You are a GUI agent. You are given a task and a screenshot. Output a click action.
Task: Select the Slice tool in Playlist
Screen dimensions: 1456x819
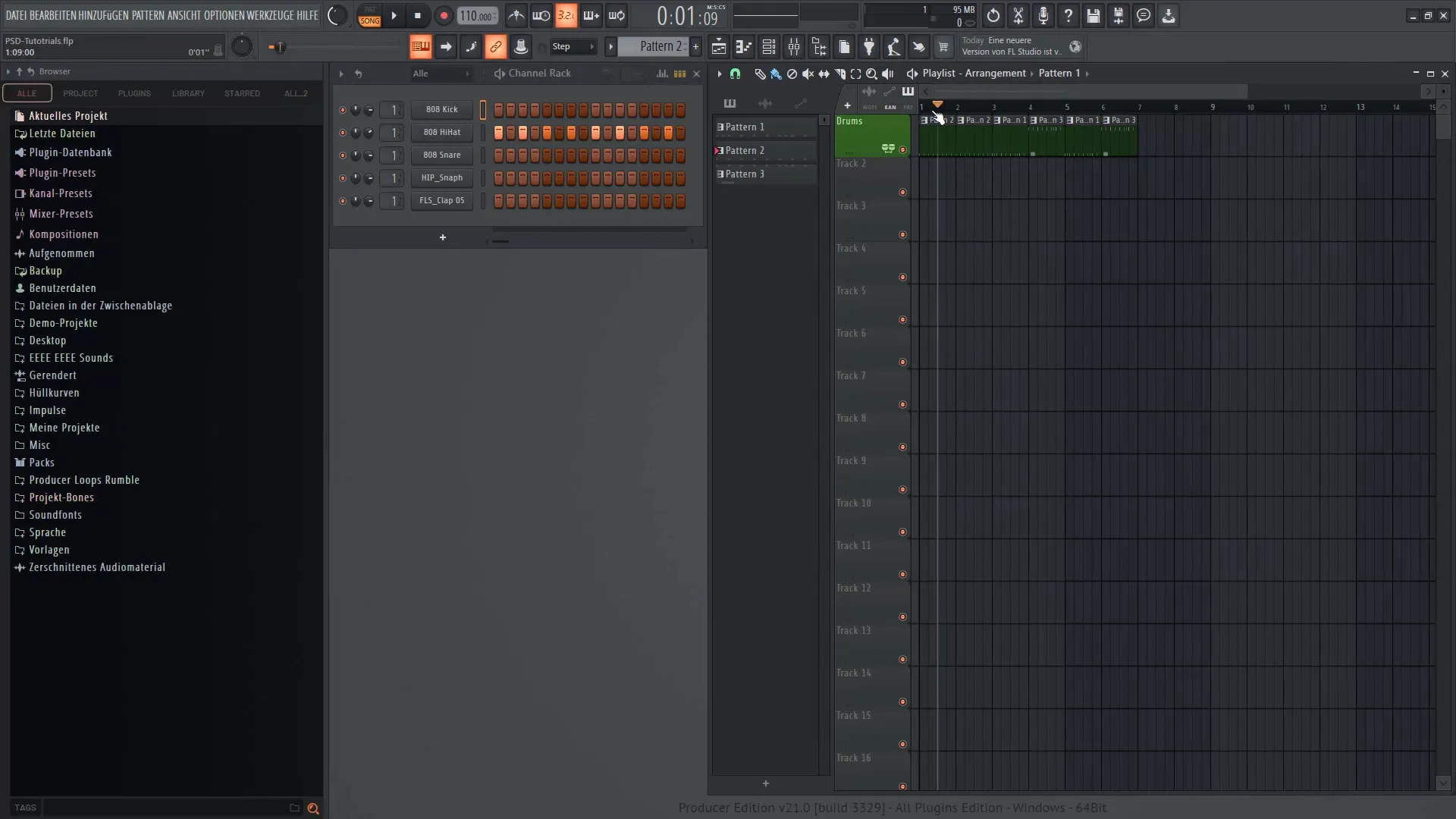(x=839, y=74)
